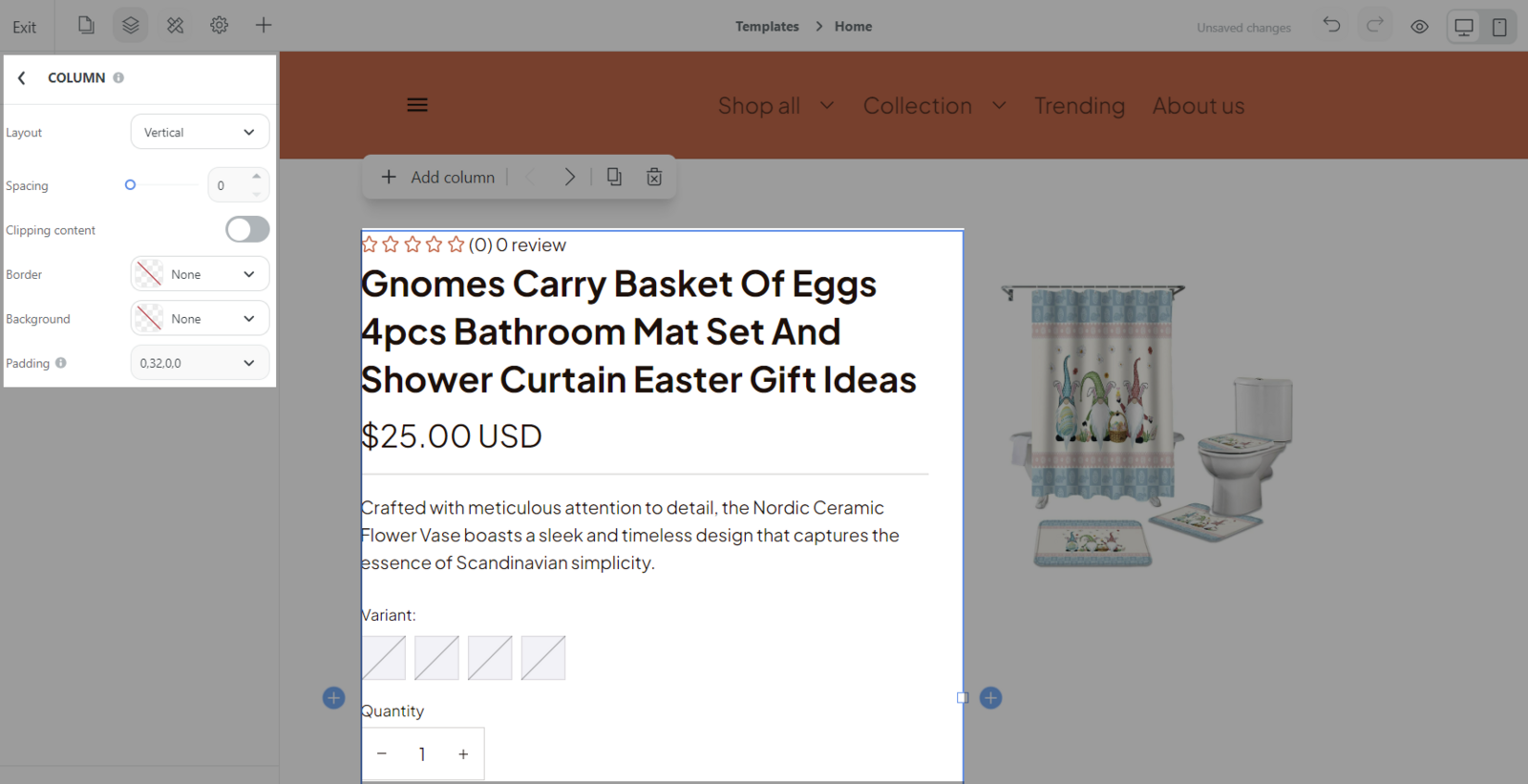Open the Layout Vertical dropdown
The height and width of the screenshot is (784, 1528).
coord(200,132)
